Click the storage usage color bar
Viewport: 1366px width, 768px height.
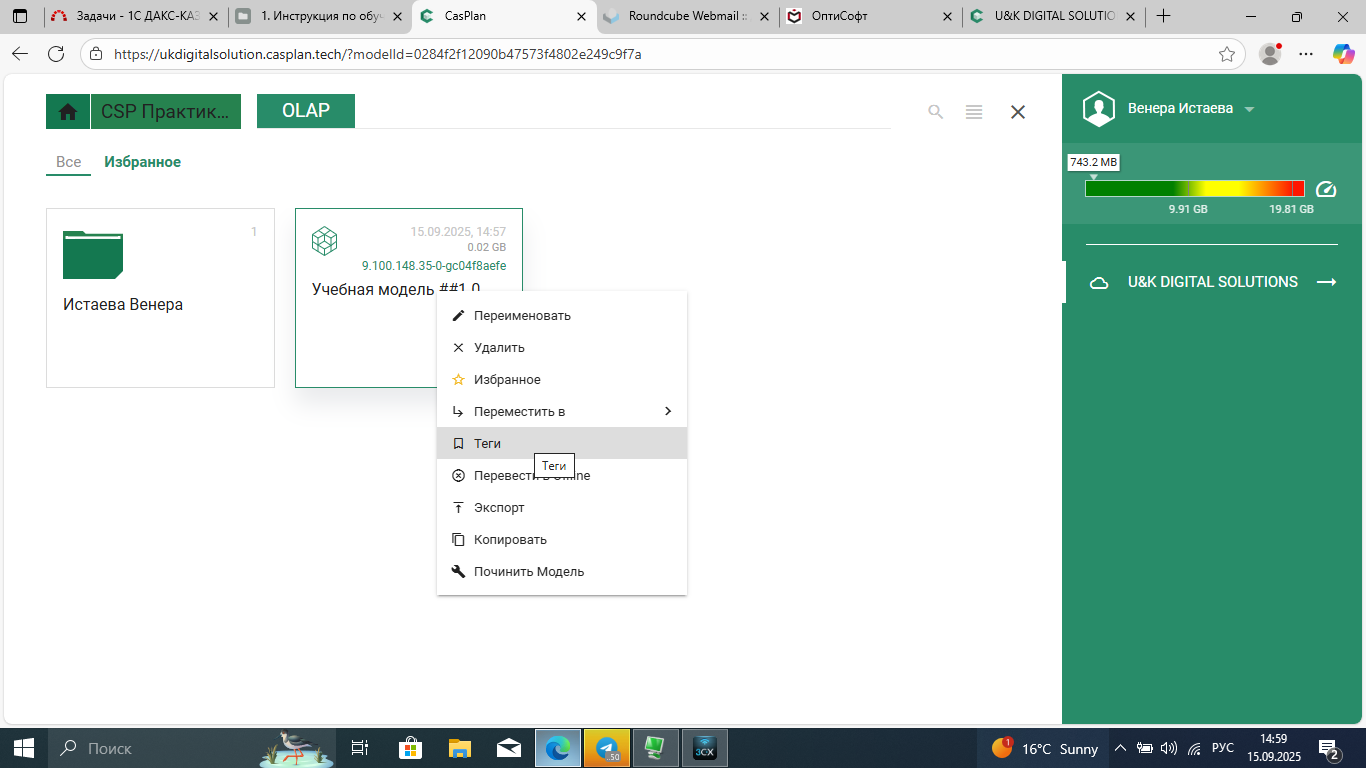tap(1194, 188)
